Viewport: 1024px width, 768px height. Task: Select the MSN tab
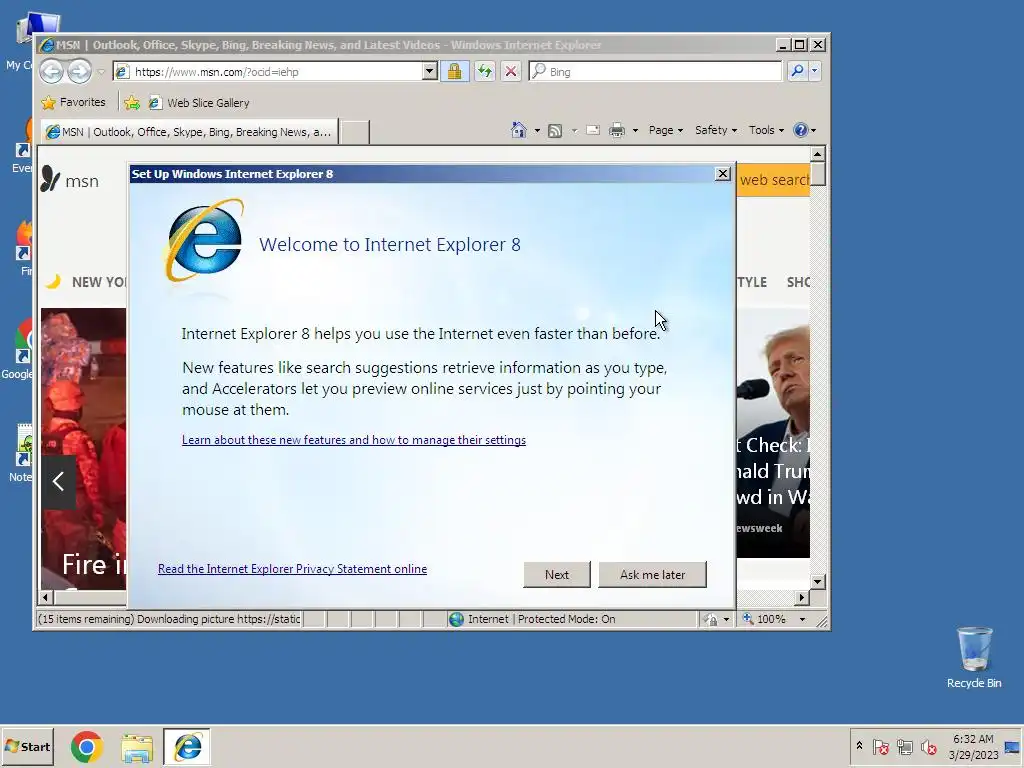click(x=189, y=132)
